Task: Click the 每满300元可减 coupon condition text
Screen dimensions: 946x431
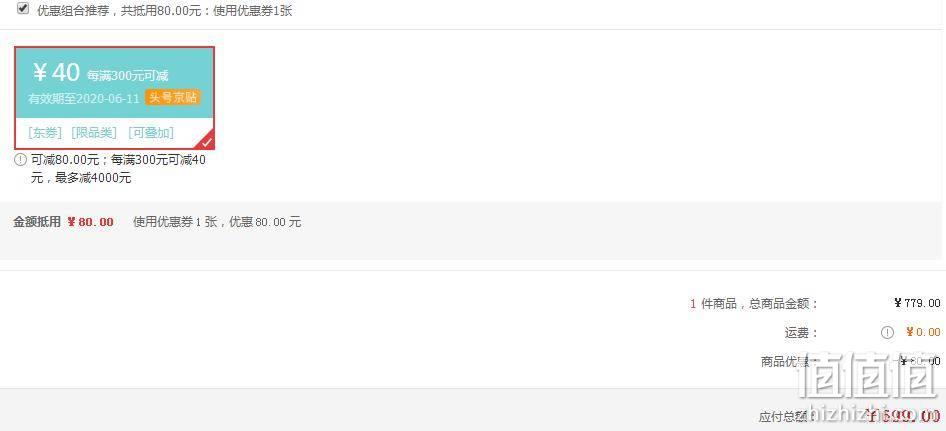Action: tap(127, 76)
